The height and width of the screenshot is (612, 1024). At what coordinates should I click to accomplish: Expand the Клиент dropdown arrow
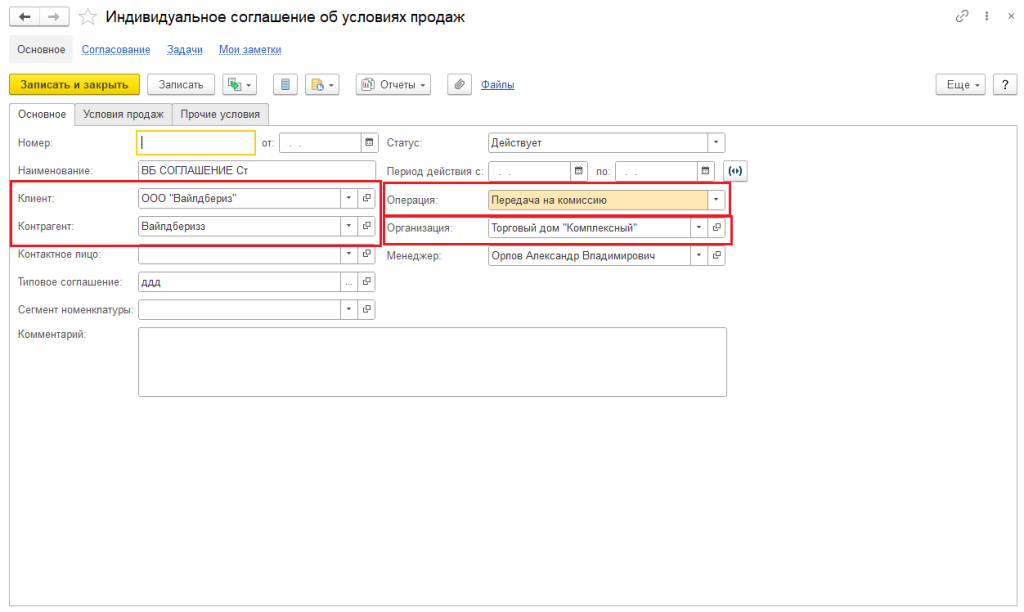[349, 198]
